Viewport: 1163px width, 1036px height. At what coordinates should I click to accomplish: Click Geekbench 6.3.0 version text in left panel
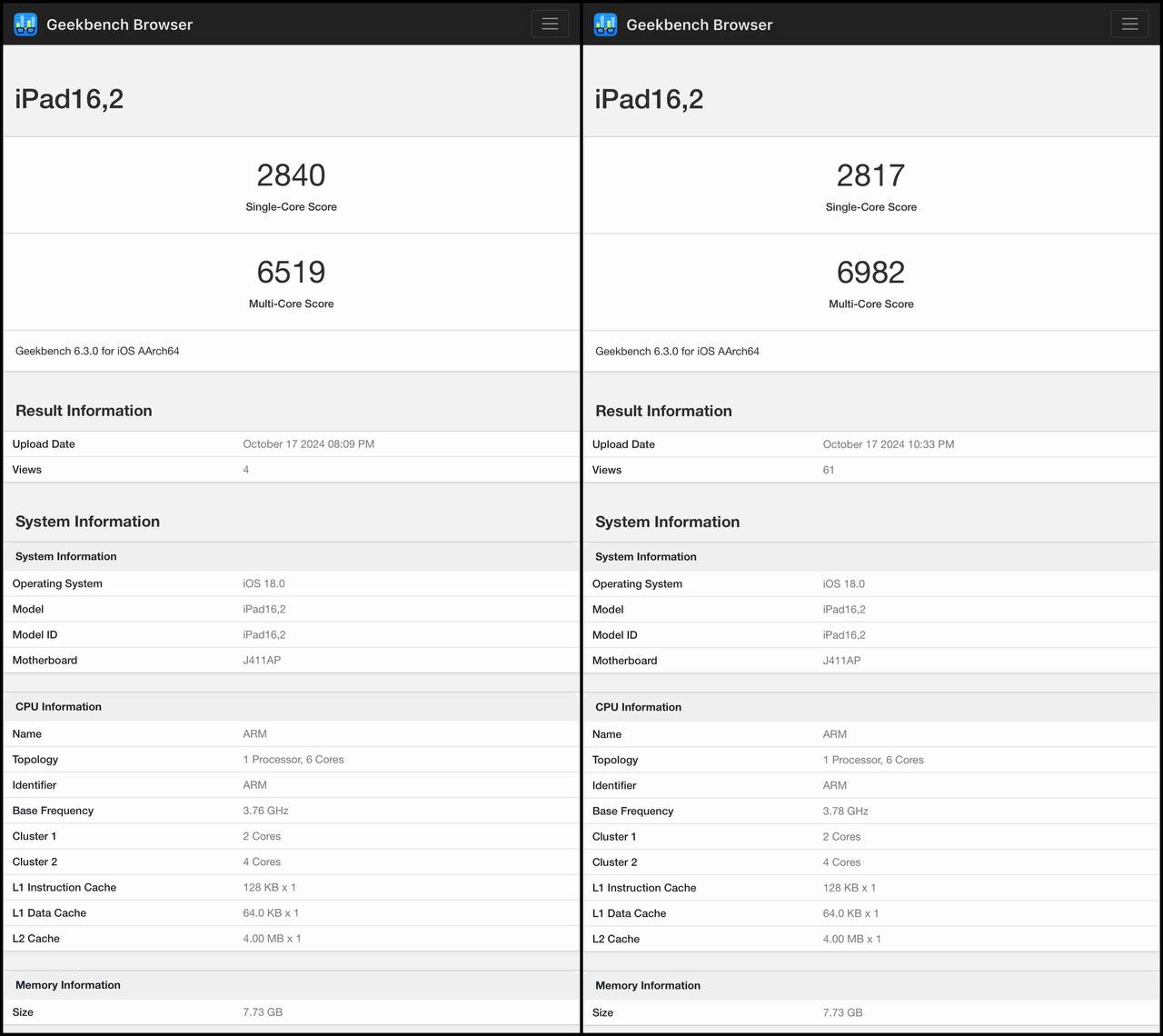(x=97, y=351)
